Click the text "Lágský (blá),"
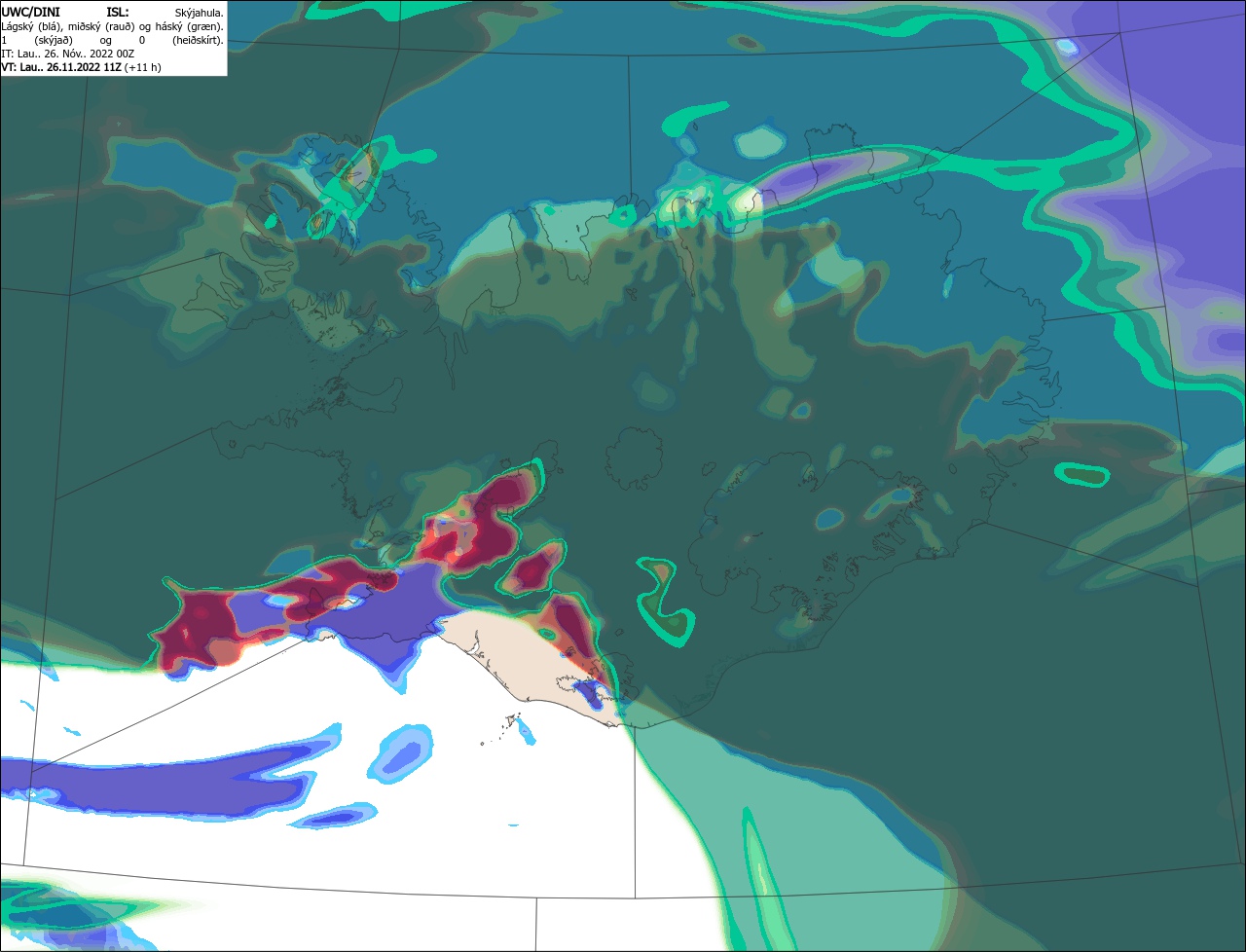This screenshot has height=952, width=1246. tap(32, 27)
